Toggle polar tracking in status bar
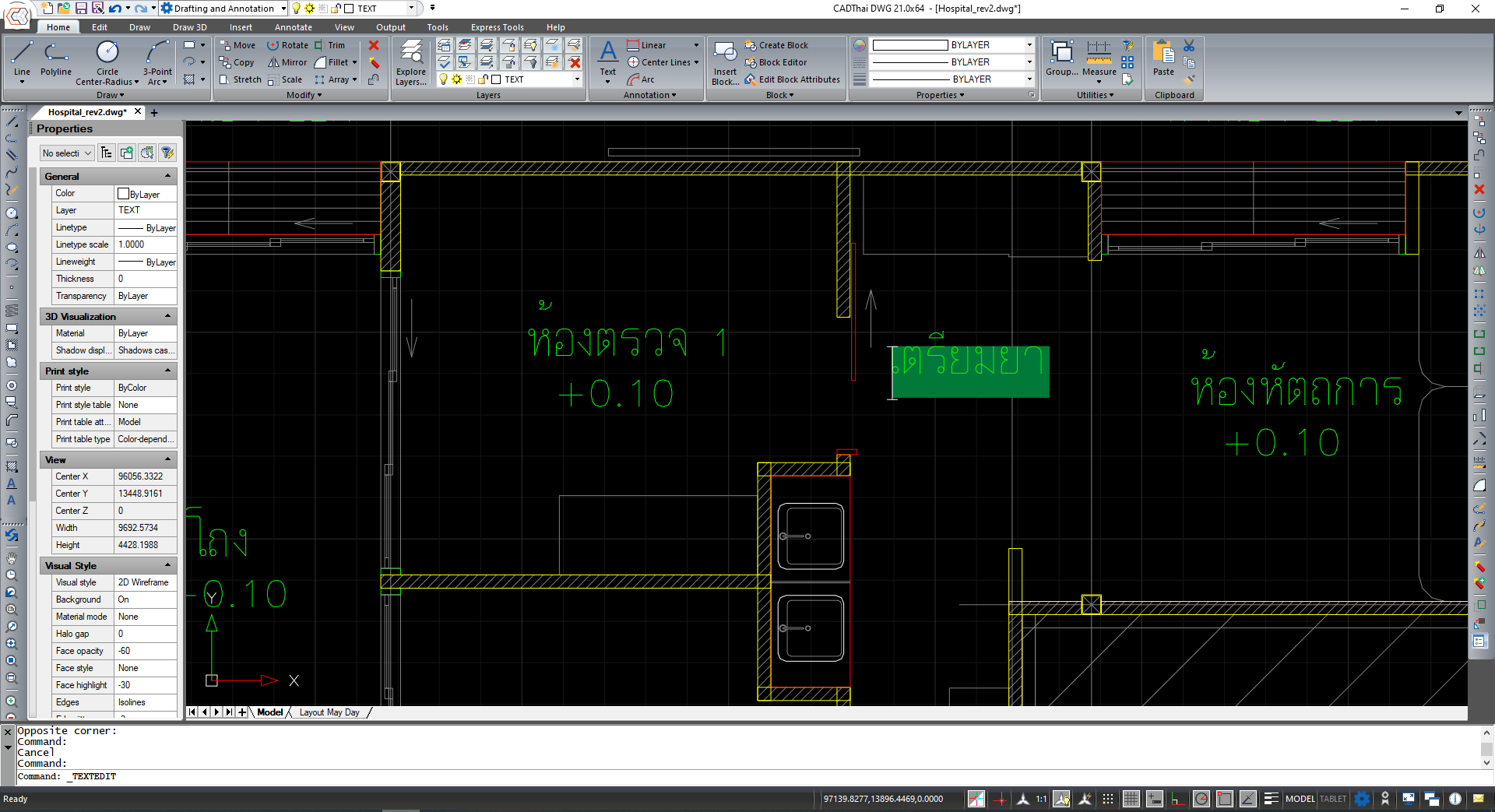The image size is (1495, 812). pos(1201,799)
